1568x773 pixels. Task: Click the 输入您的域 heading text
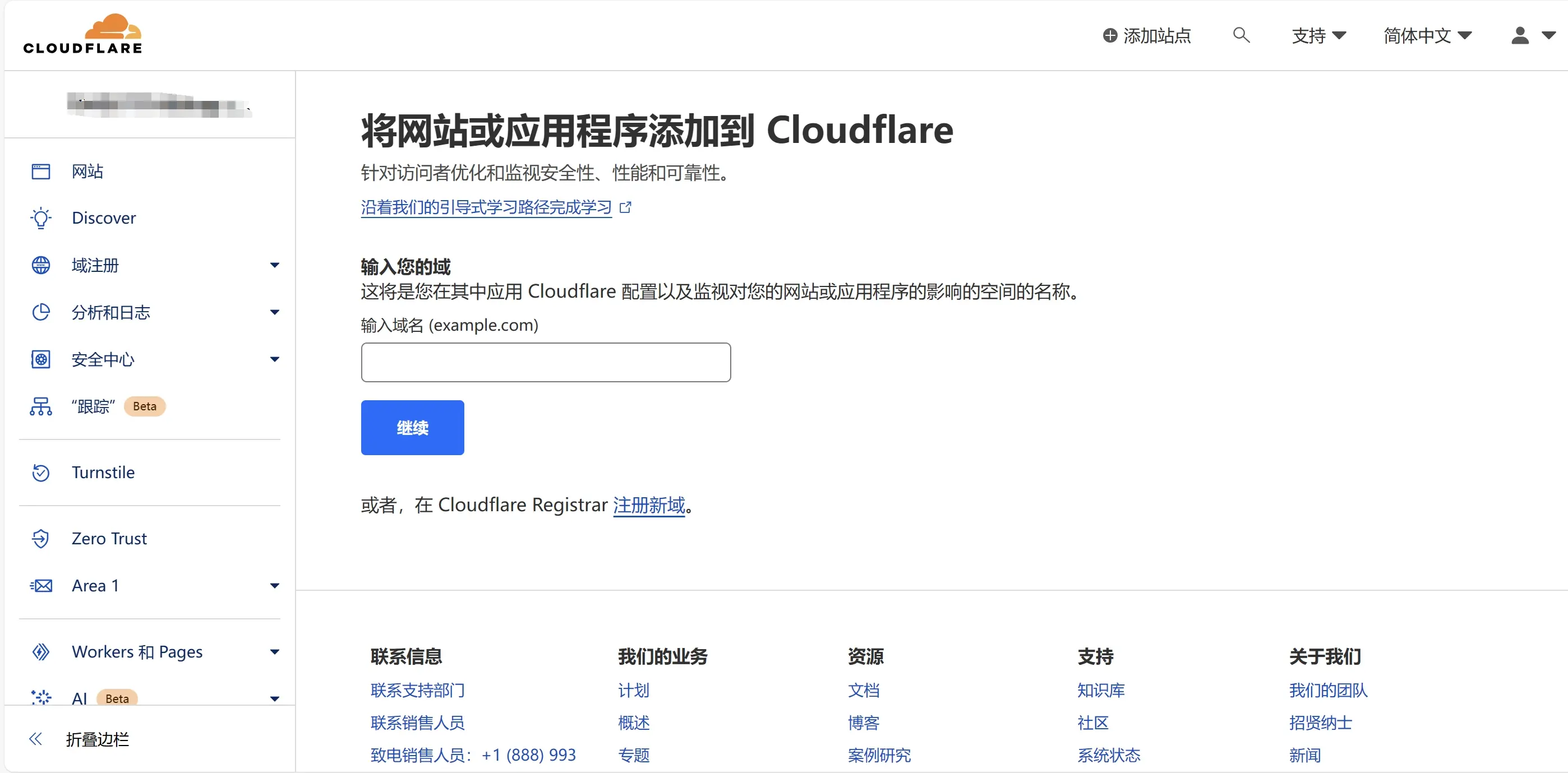point(405,267)
